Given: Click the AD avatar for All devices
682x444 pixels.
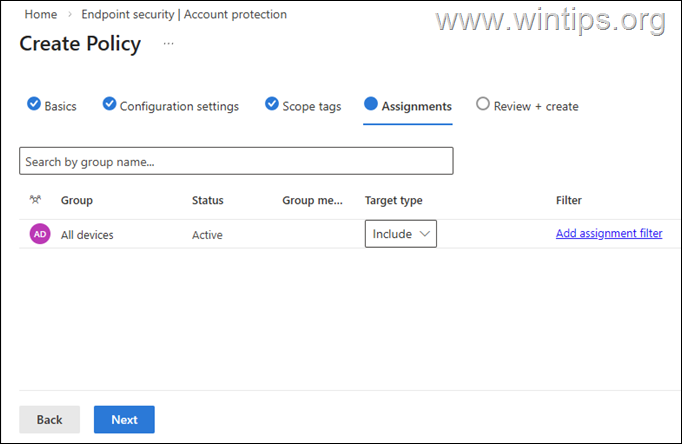Looking at the screenshot, I should click(x=40, y=234).
